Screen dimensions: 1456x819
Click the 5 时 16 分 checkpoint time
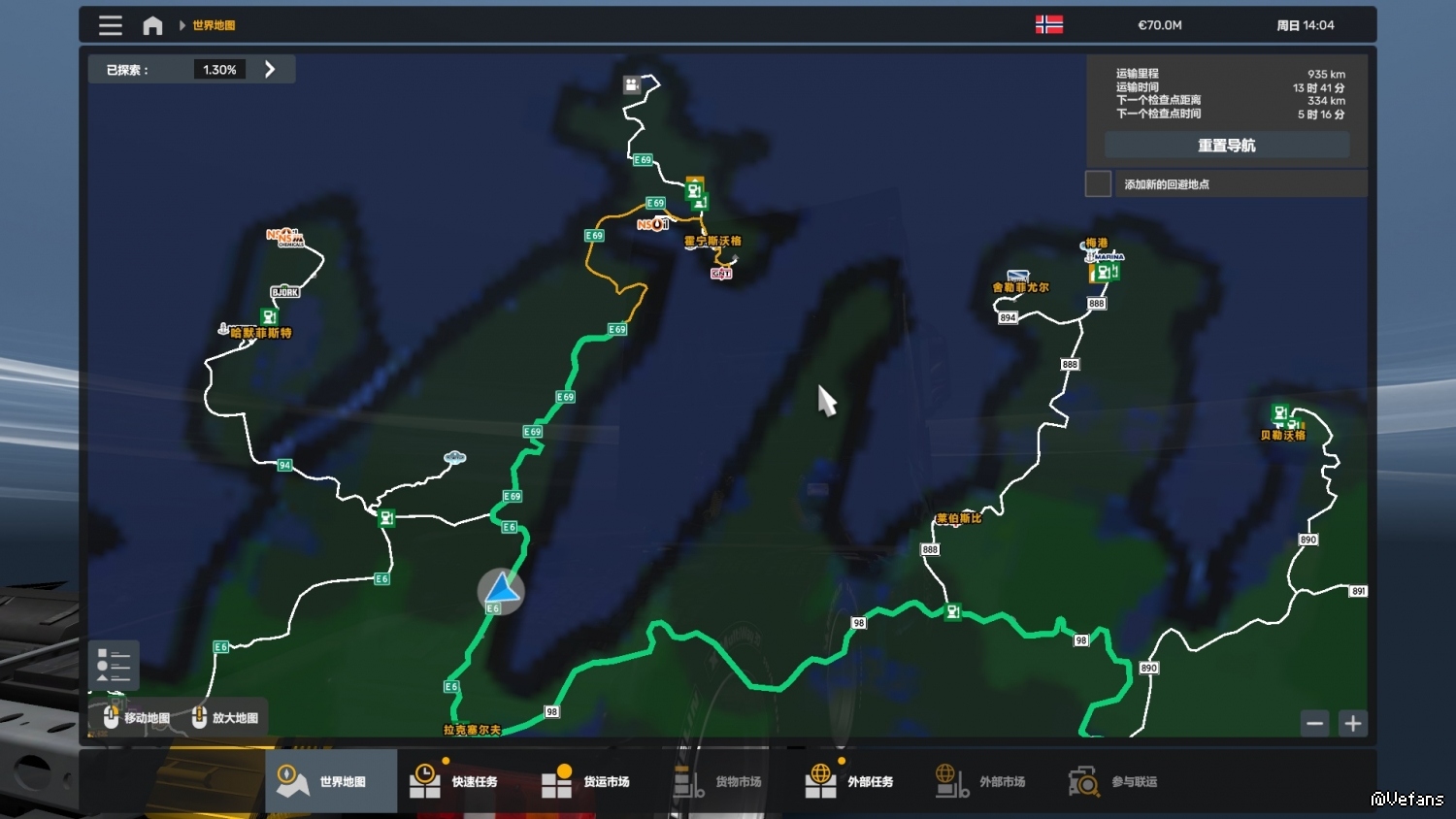click(x=1321, y=114)
